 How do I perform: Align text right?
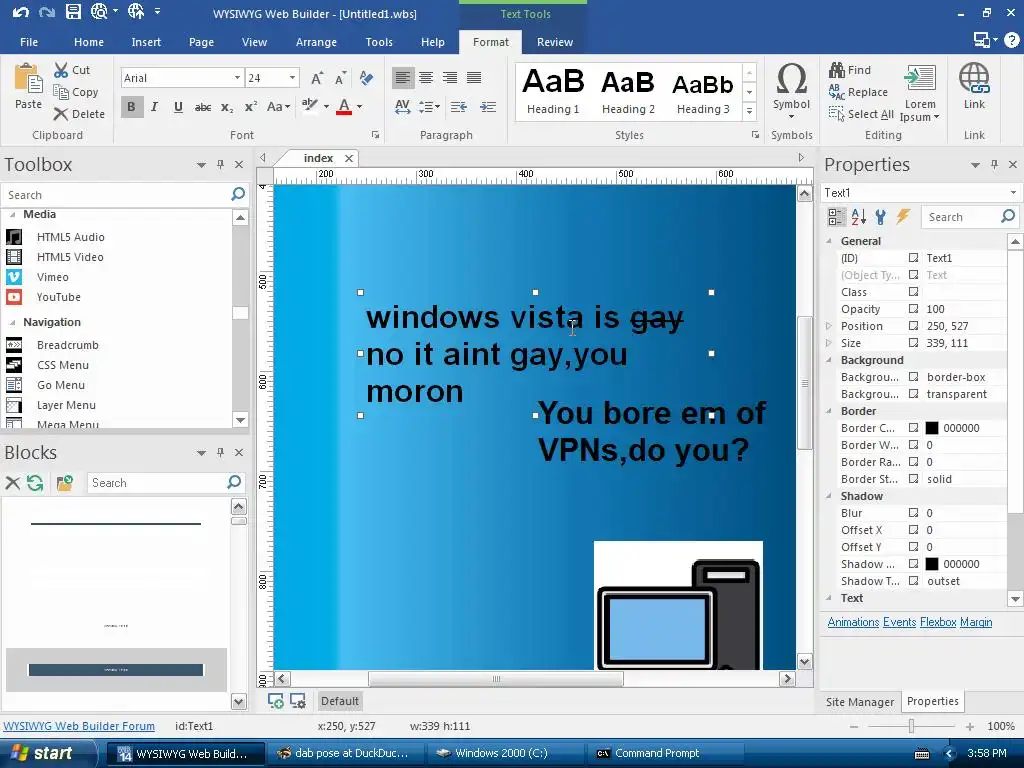(x=450, y=78)
